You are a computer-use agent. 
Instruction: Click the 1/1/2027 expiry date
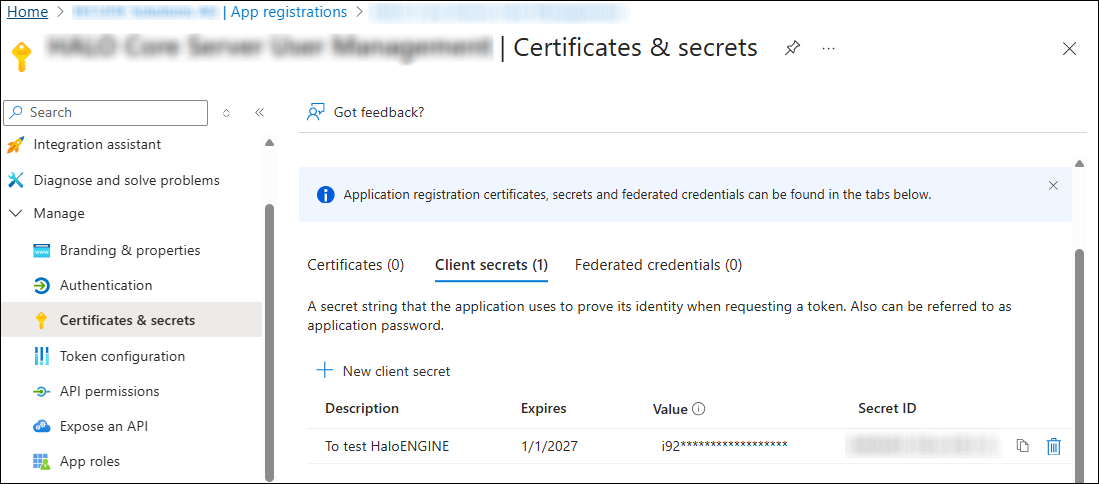tap(550, 446)
